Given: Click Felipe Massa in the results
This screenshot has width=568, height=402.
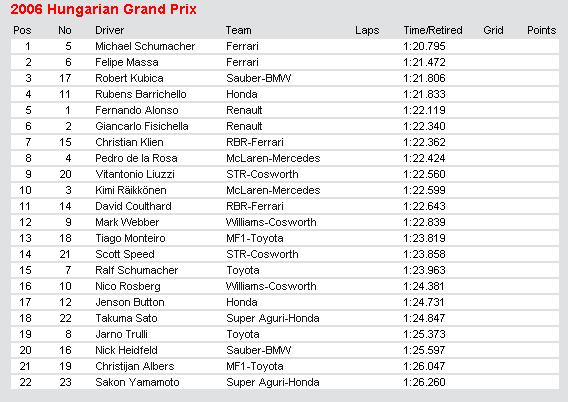Looking at the screenshot, I should (127, 62).
